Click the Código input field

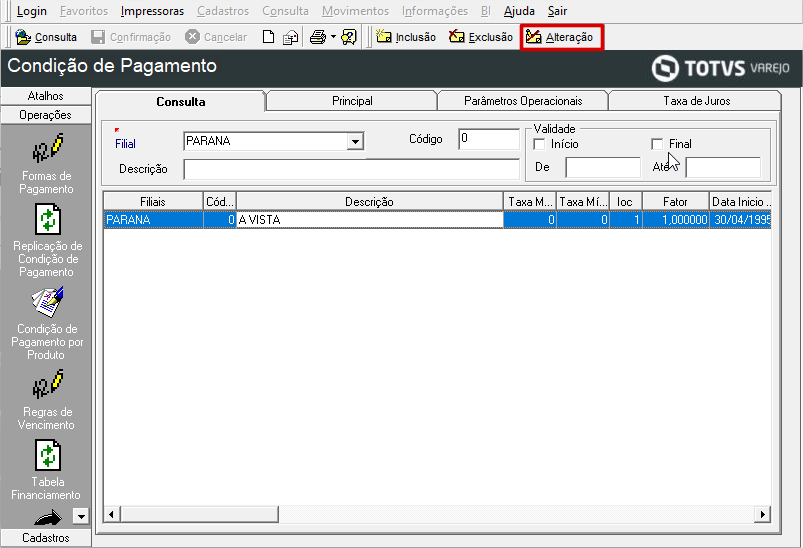coord(489,139)
